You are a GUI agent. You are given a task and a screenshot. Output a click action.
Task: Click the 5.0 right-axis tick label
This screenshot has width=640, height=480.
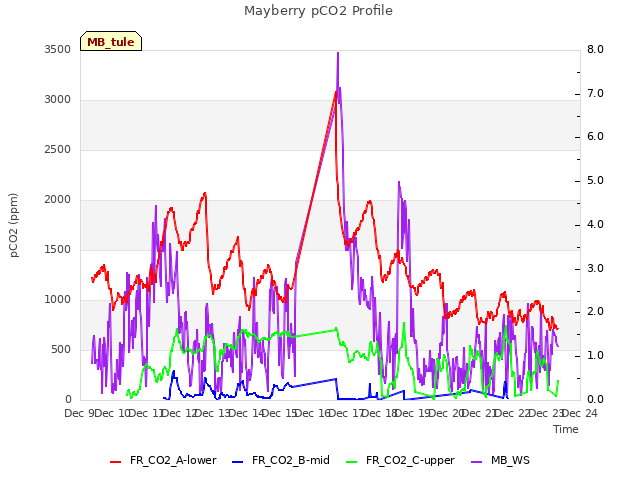(595, 181)
